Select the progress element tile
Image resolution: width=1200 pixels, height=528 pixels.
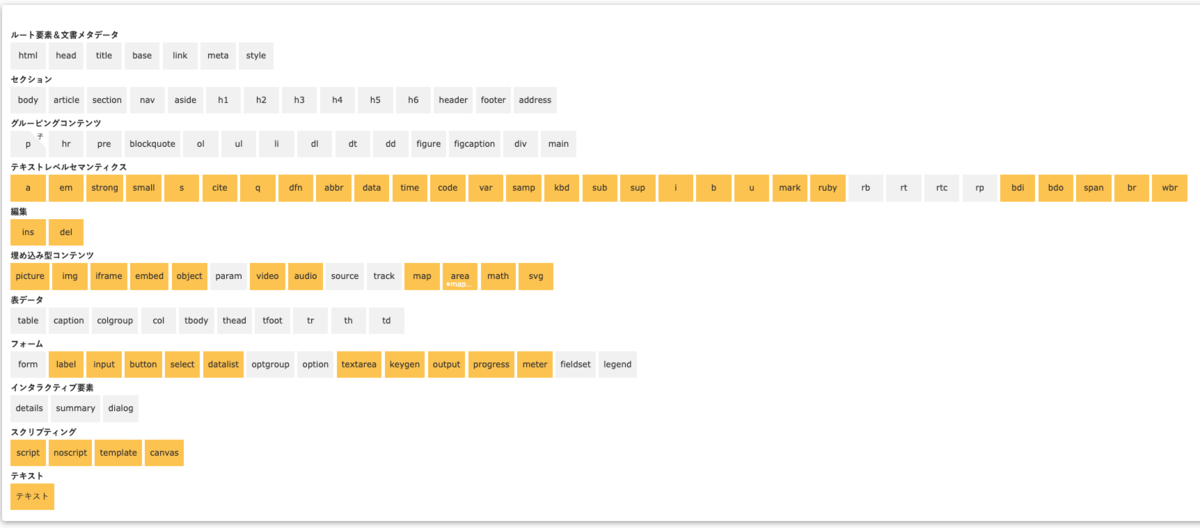coord(491,364)
